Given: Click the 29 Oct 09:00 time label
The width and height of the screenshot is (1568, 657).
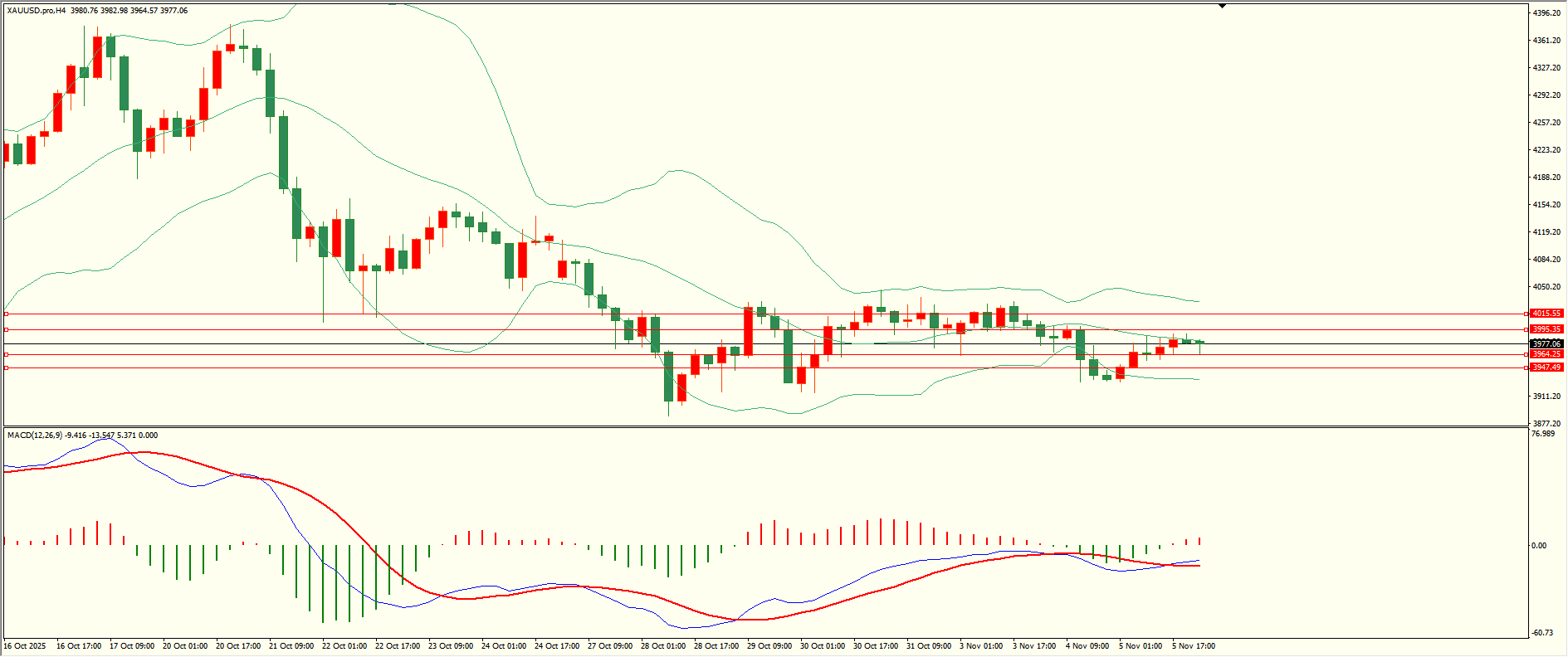Looking at the screenshot, I should (x=769, y=646).
